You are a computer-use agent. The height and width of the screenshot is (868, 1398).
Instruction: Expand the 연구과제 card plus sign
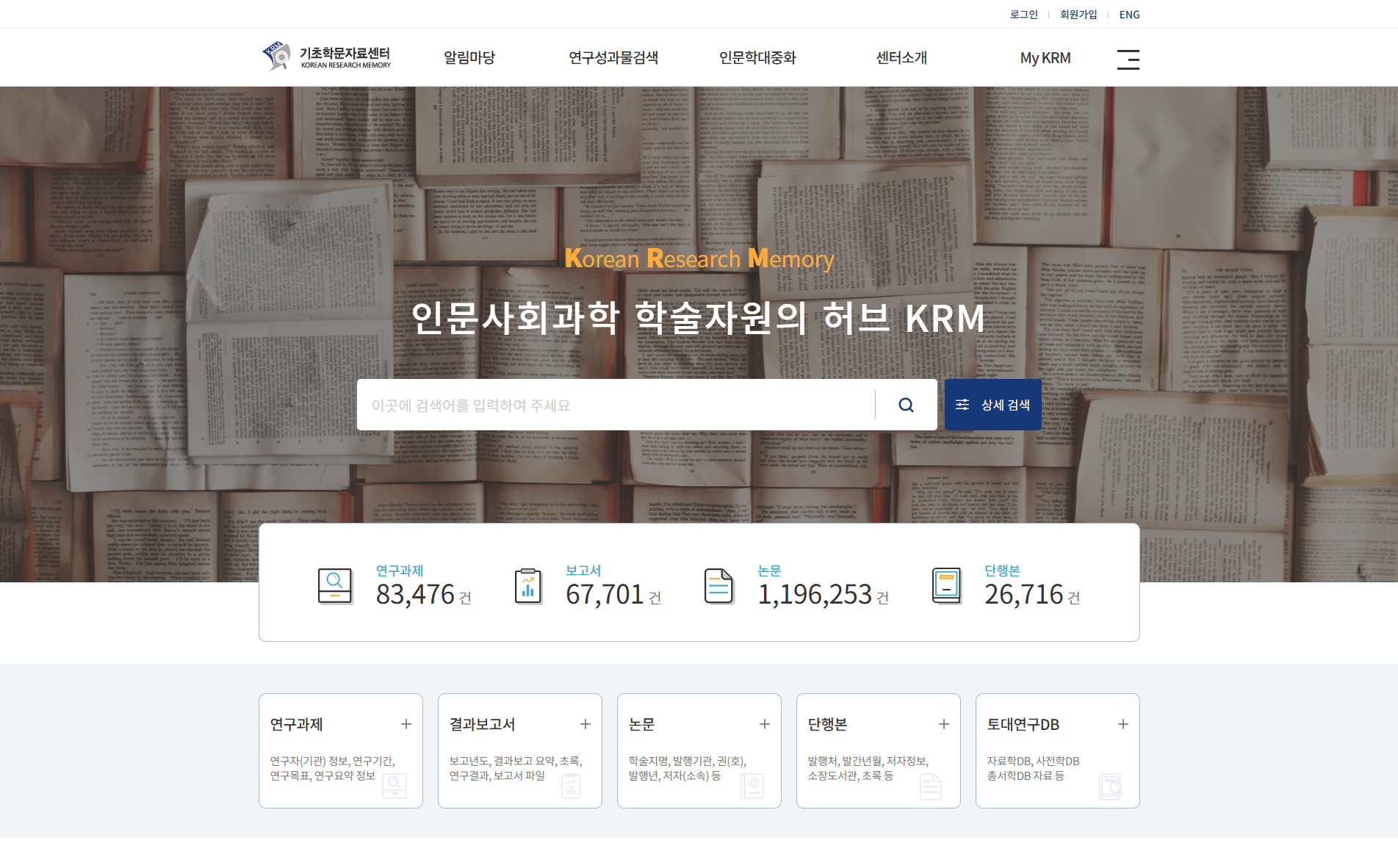pos(406,724)
